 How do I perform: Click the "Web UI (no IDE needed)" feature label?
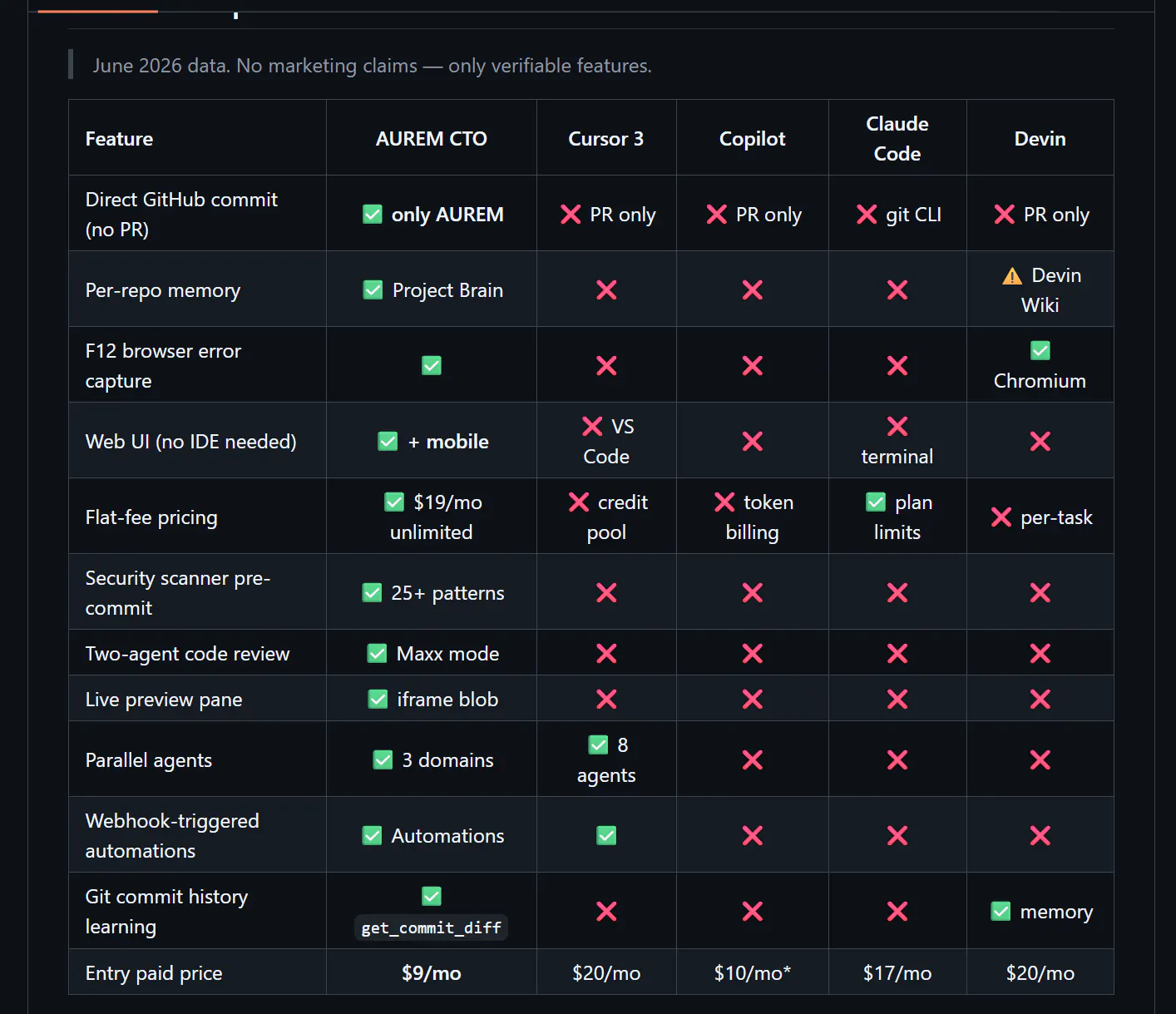pos(191,442)
